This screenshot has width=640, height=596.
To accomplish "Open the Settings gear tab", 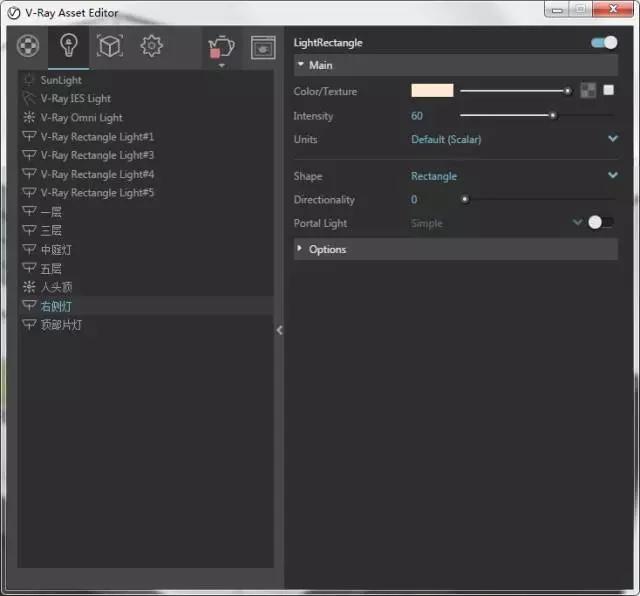I will pyautogui.click(x=151, y=46).
